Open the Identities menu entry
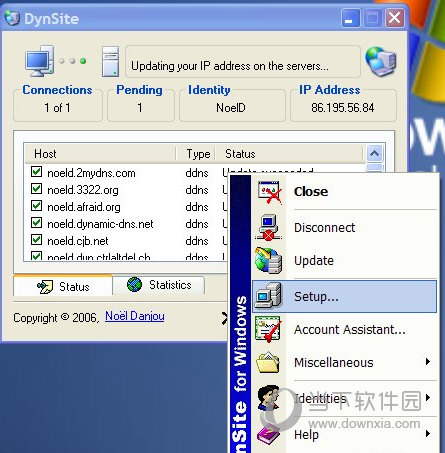The image size is (445, 453). click(344, 398)
